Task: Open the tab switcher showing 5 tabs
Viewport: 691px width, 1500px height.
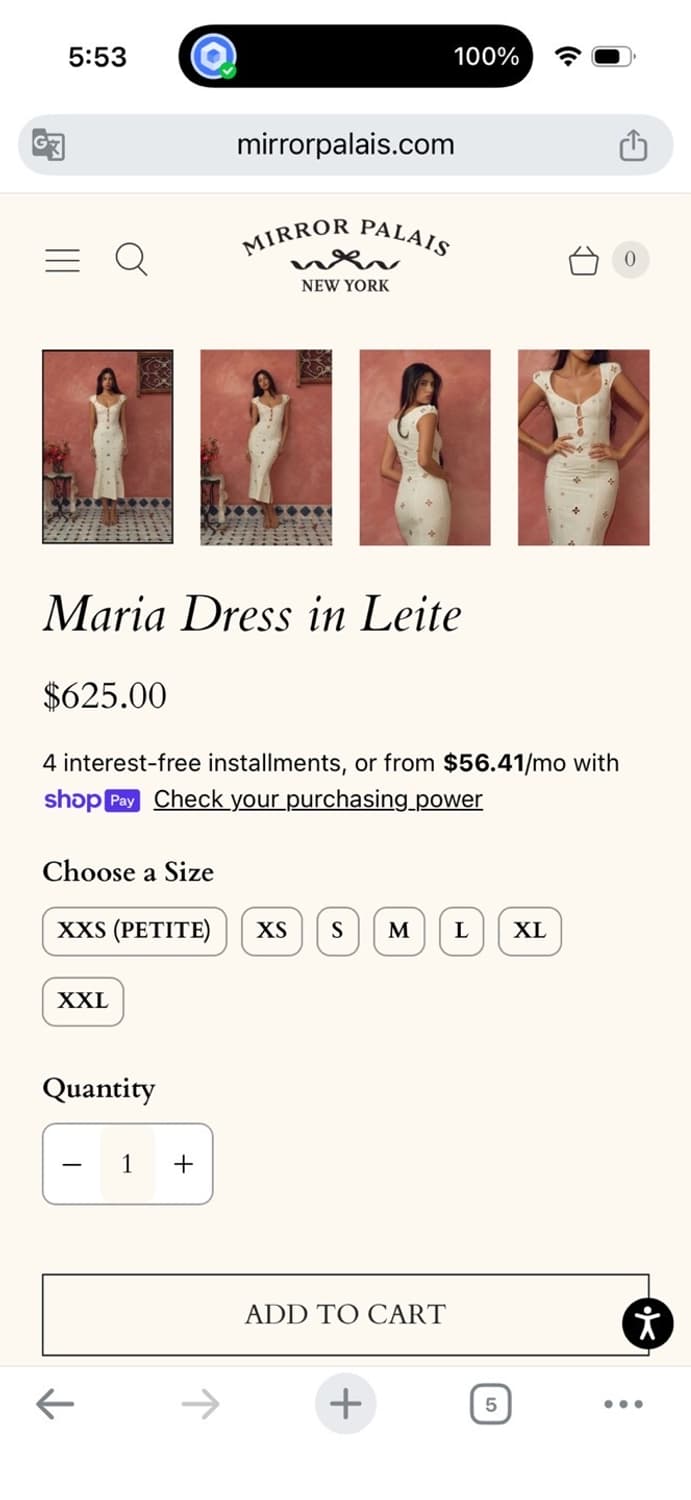Action: click(x=490, y=1404)
